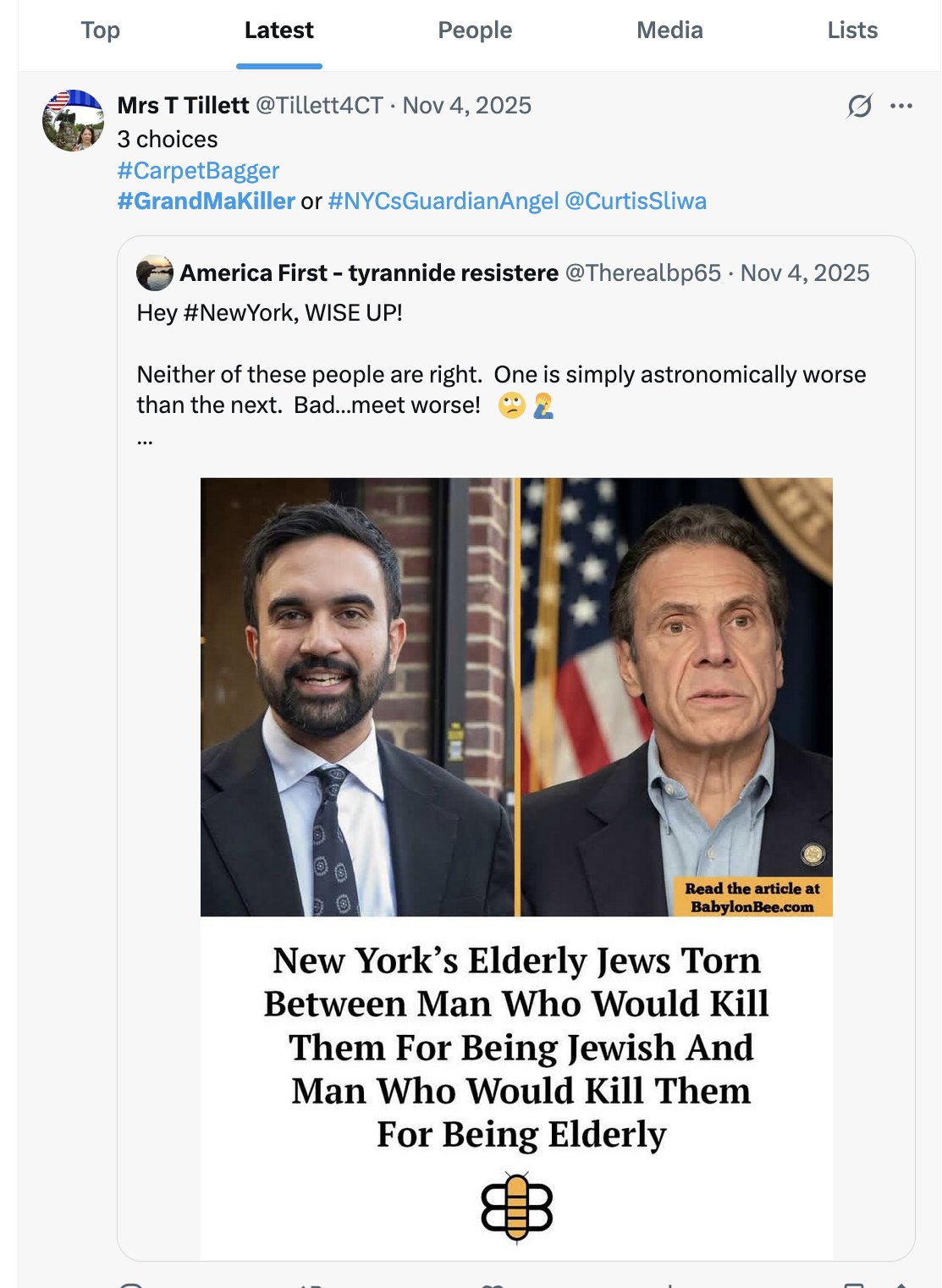Click the bee logo under the headline

coord(516,1208)
